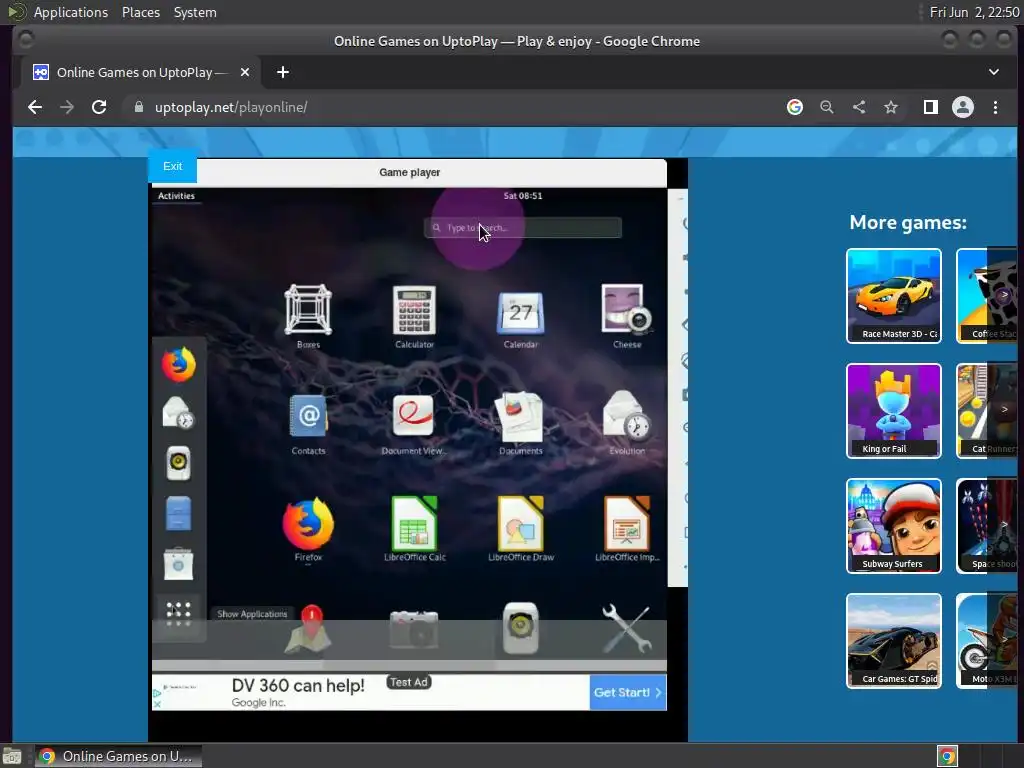Click Get Start! ad button
The width and height of the screenshot is (1024, 768).
[x=628, y=692]
